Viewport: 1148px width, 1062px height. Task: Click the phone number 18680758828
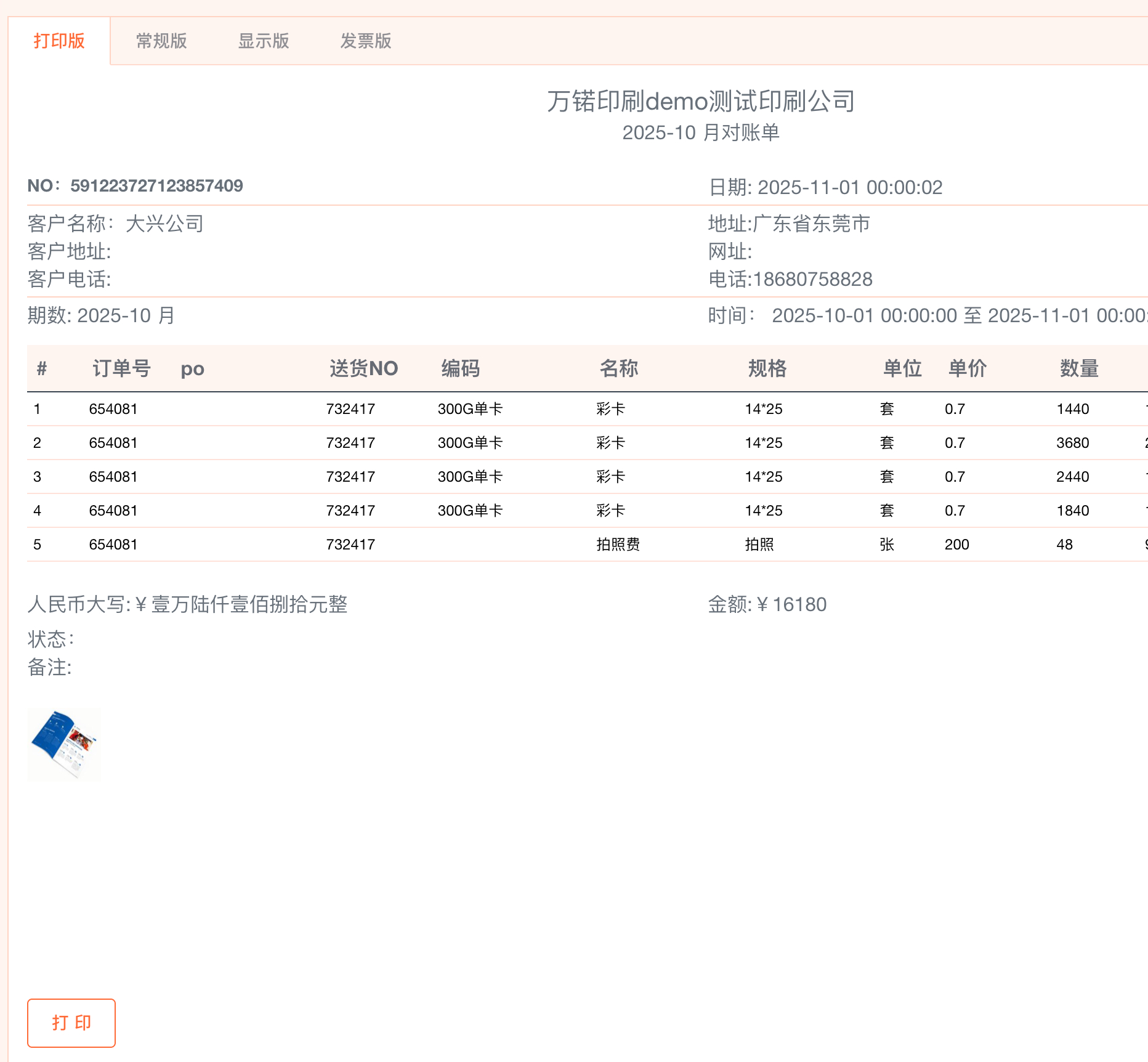(812, 279)
